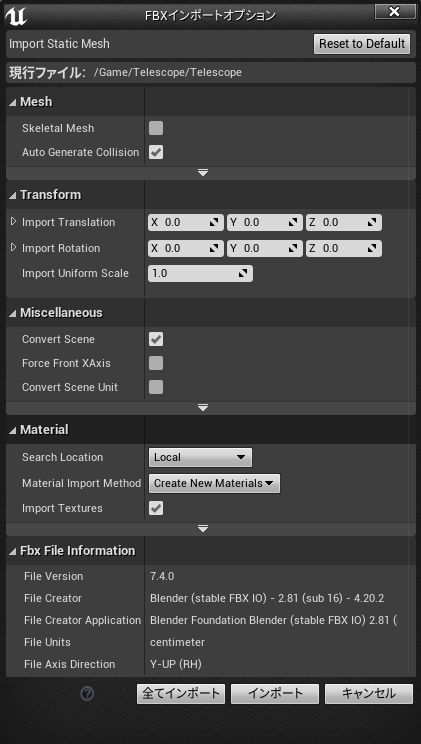Click the help question mark icon
The image size is (421, 744).
point(87,694)
